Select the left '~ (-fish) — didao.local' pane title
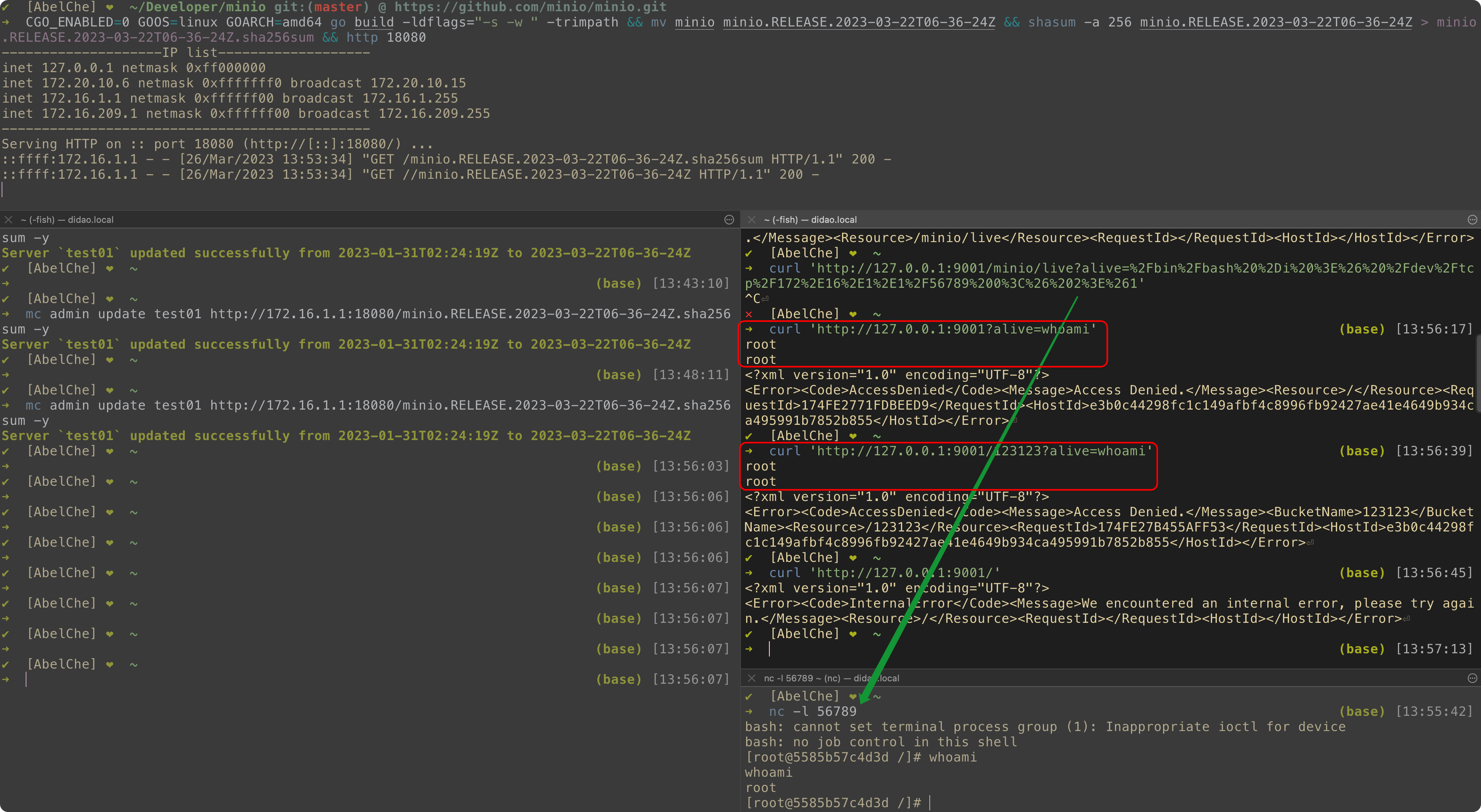Viewport: 1481px width, 812px height. 67,220
